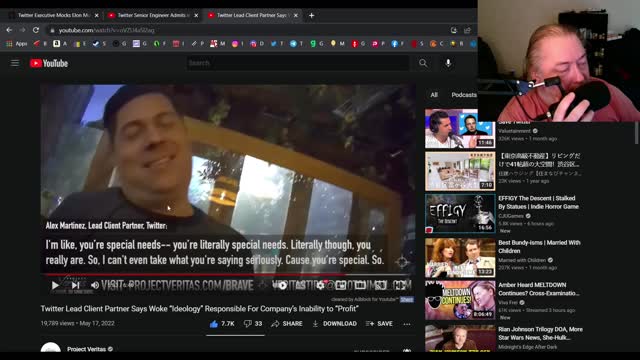The height and width of the screenshot is (360, 640).
Task: Skip to the next video
Action: 75,285
